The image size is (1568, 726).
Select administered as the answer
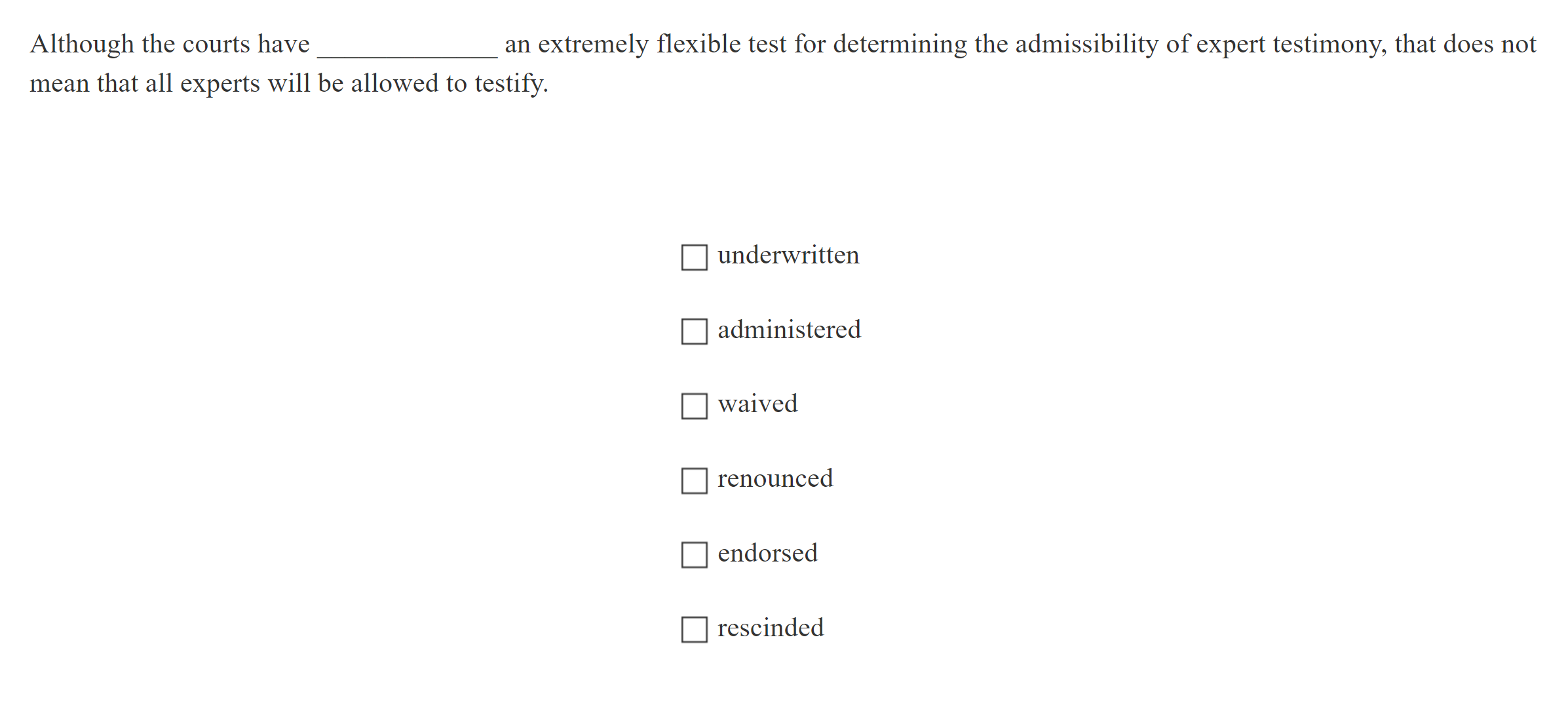(x=693, y=333)
